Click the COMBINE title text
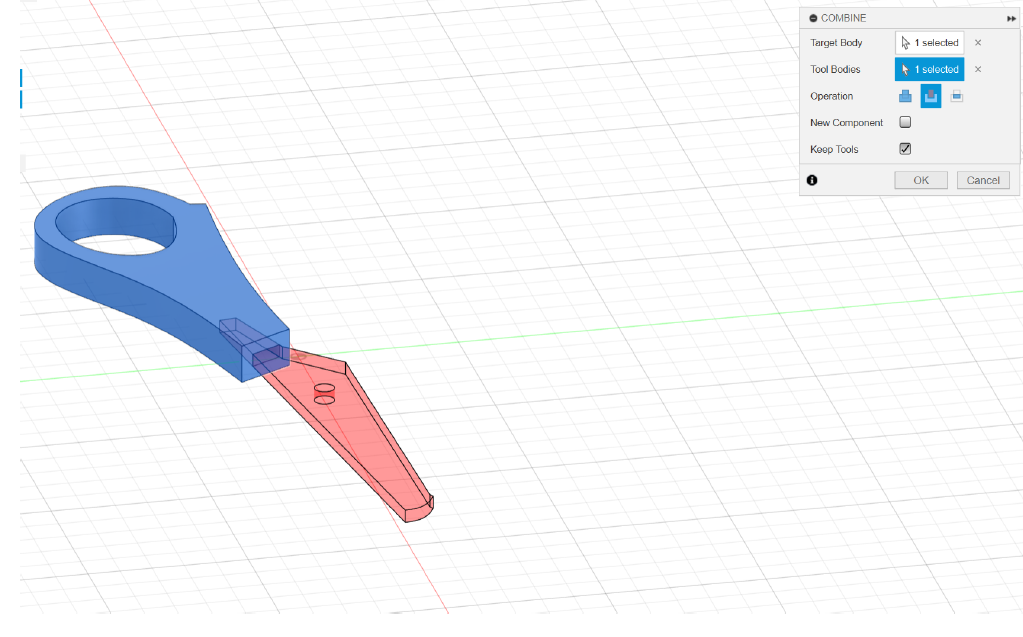The image size is (1023, 637). click(x=844, y=18)
